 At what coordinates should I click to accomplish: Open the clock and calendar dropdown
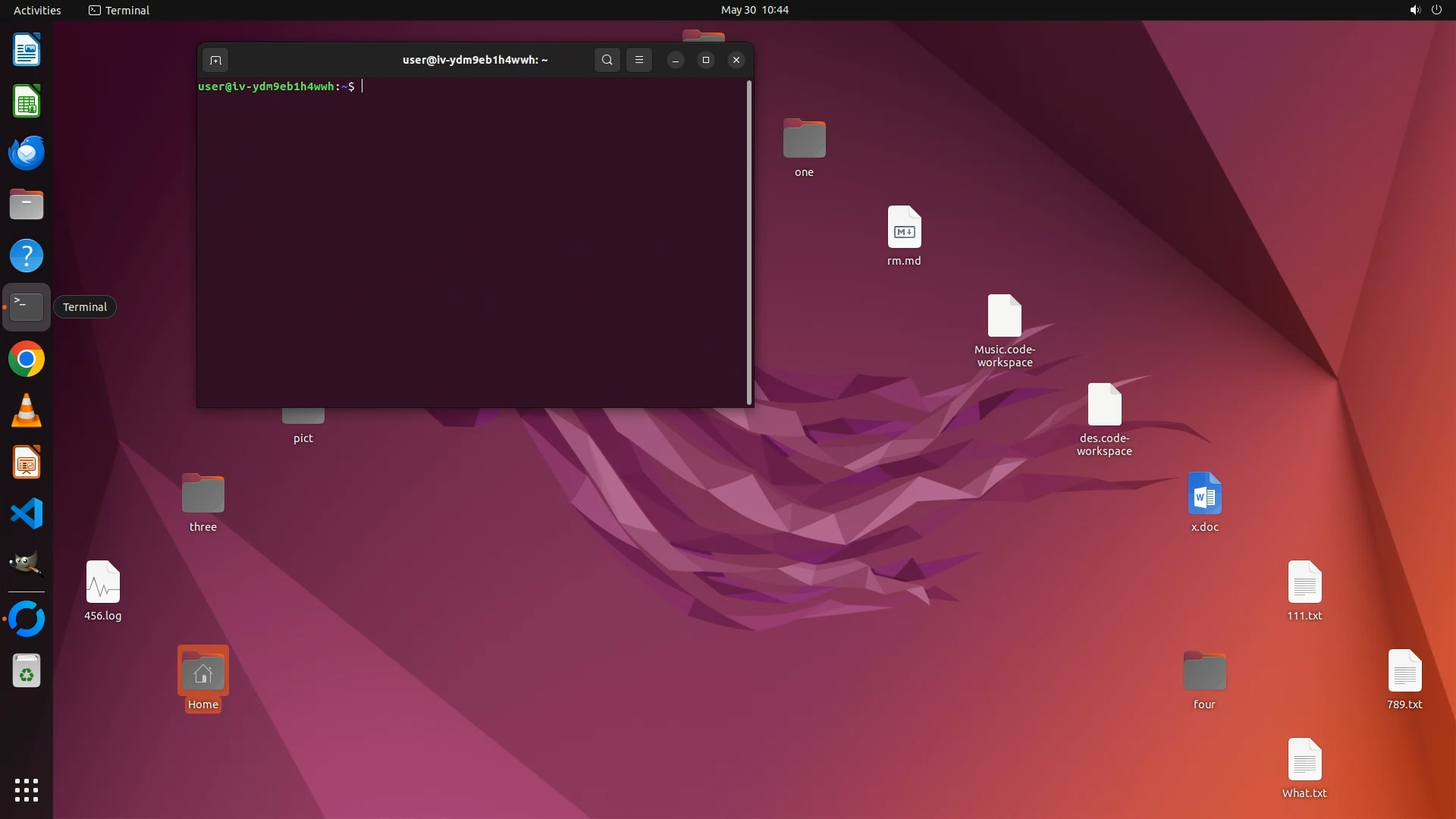pyautogui.click(x=754, y=10)
